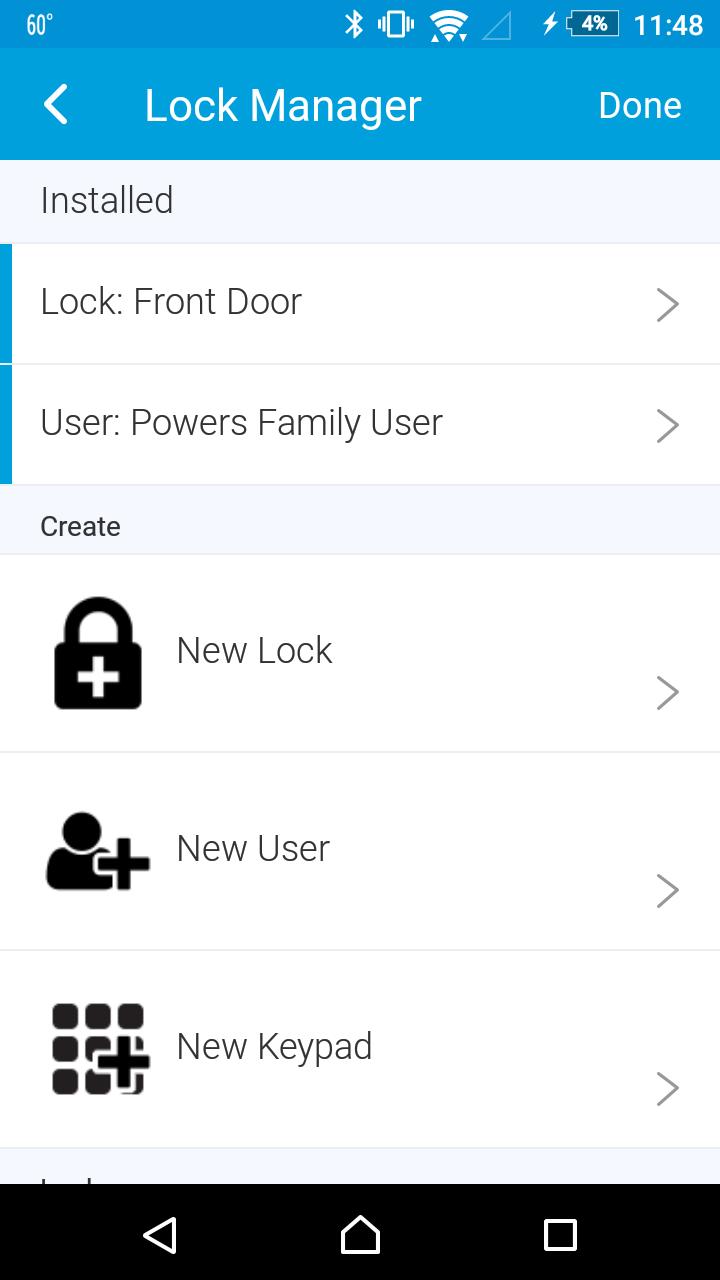Tap the New Lock padlock icon
The height and width of the screenshot is (1280, 720).
98,654
